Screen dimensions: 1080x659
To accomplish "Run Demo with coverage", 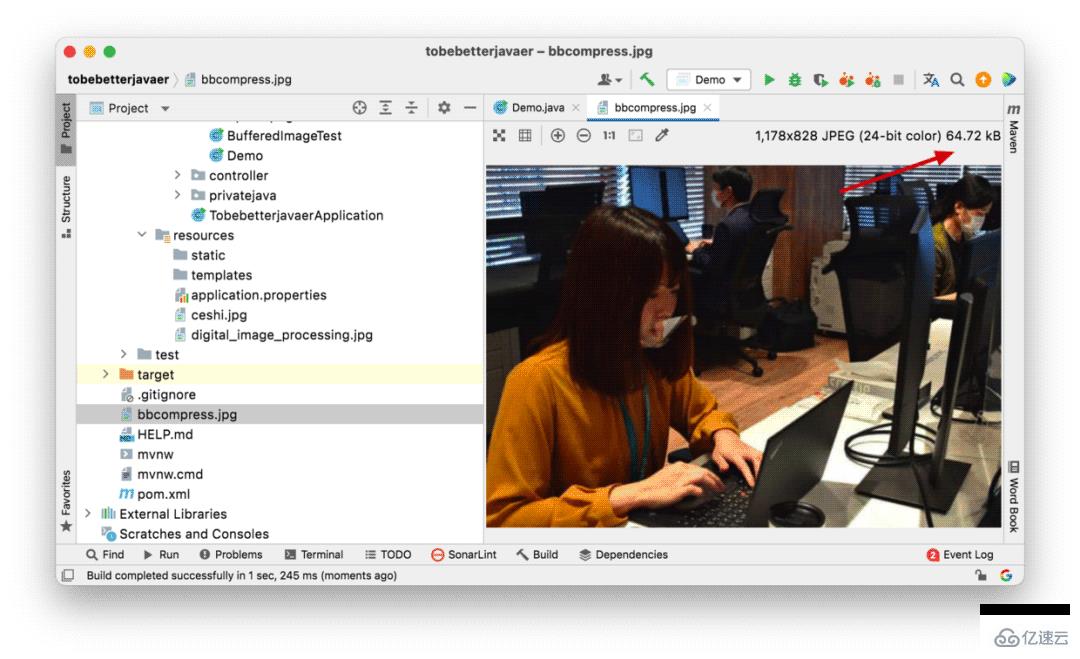I will [820, 80].
